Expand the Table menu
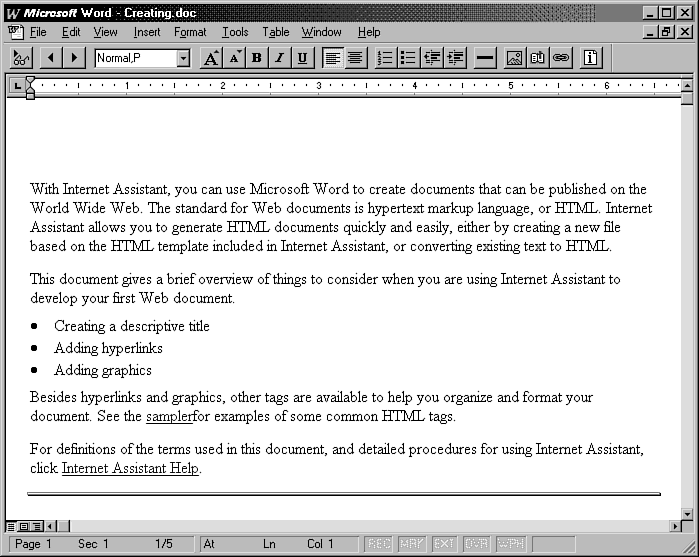Screen dimensions: 699x557 [x=275, y=32]
